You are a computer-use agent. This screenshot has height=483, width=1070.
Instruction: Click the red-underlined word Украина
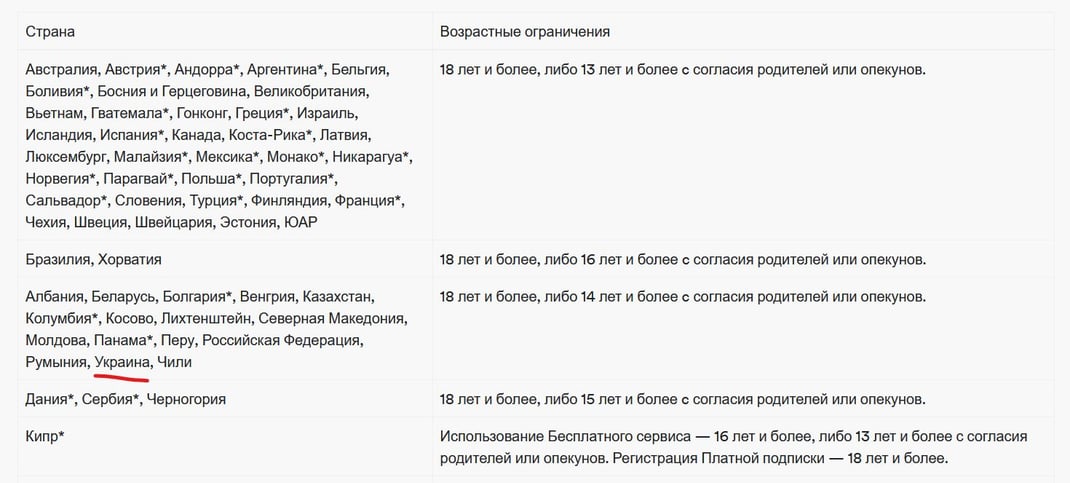point(121,362)
